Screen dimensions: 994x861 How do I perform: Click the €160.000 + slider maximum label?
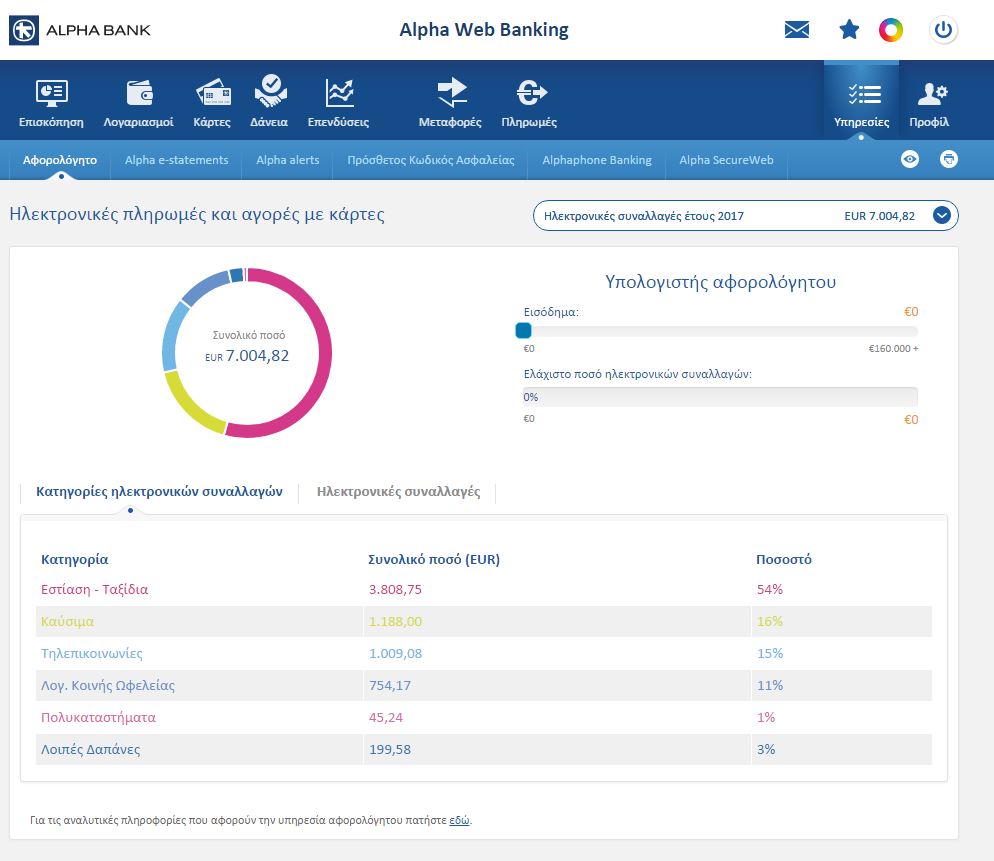point(893,349)
